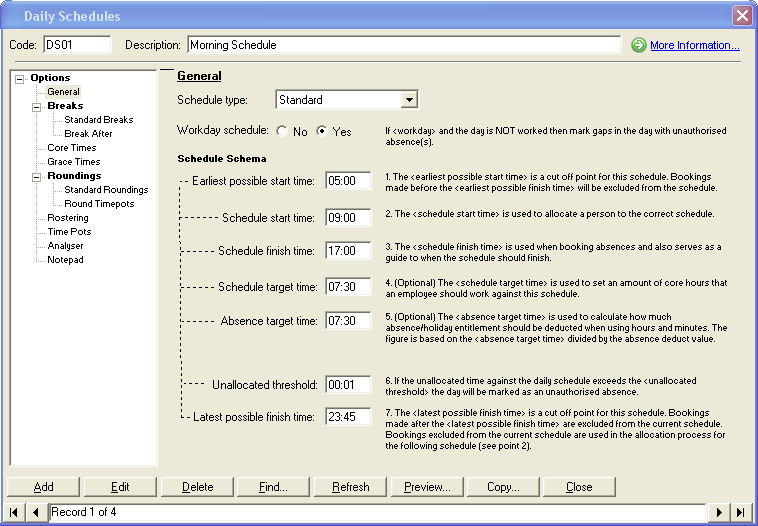Click Schedule finish time field 17:00

[x=348, y=250]
